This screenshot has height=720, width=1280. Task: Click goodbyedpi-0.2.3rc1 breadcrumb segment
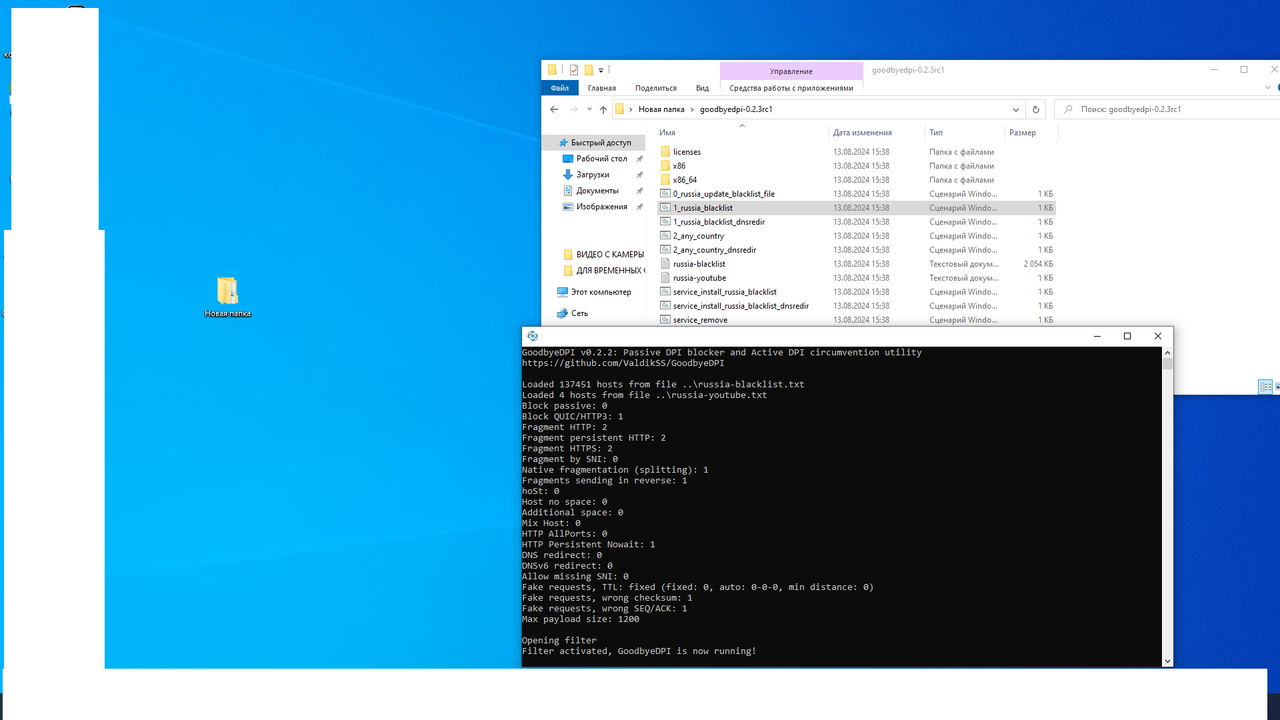(x=736, y=109)
